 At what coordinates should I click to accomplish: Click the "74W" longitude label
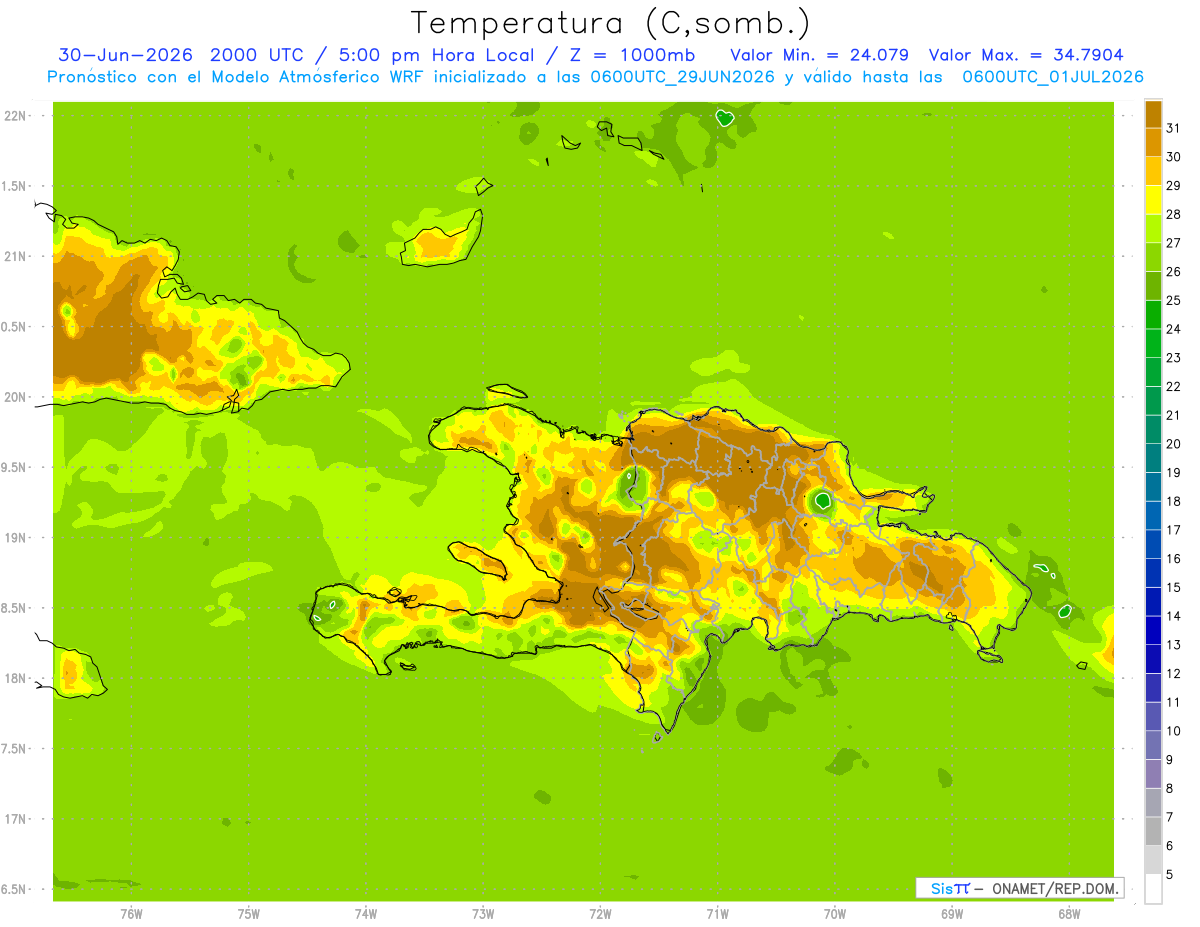366,913
